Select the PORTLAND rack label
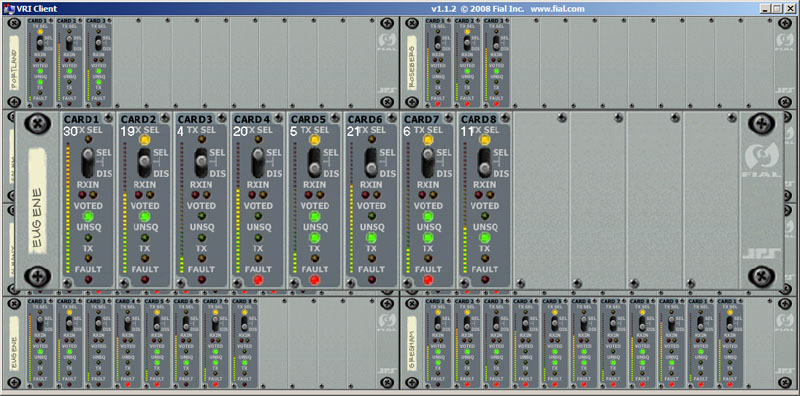This screenshot has height=396, width=800. (15, 63)
